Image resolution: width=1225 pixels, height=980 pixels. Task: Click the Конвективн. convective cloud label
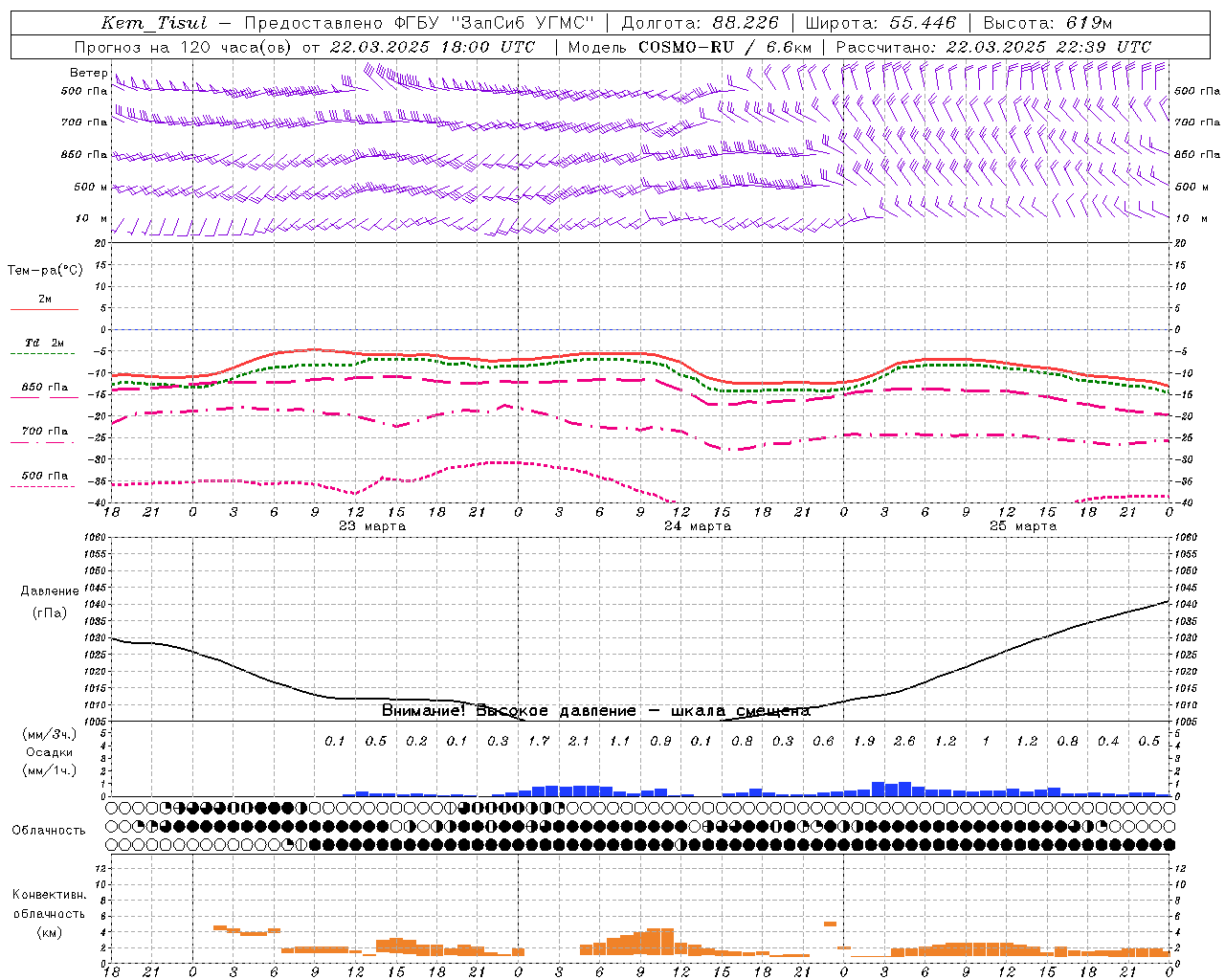[x=50, y=895]
